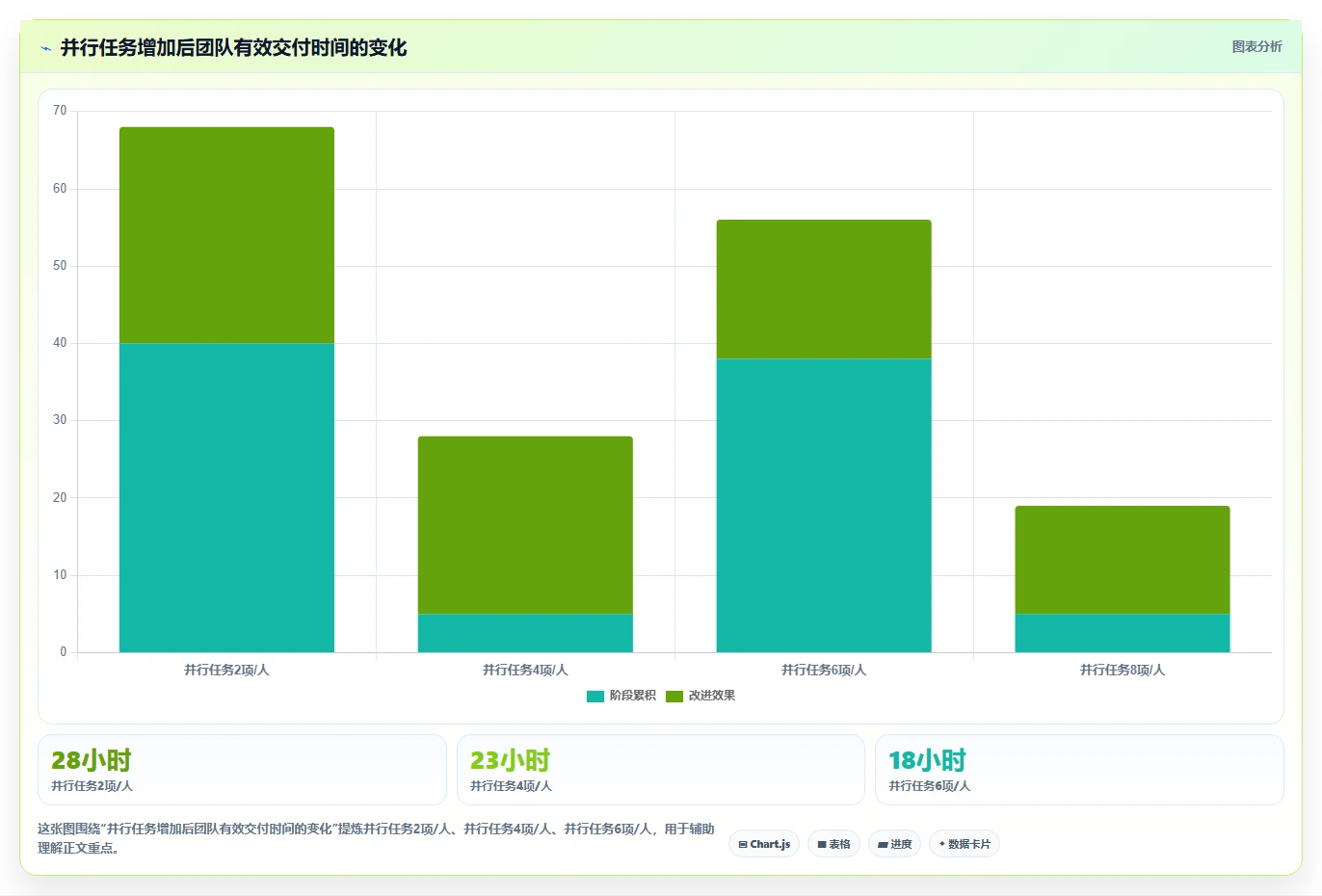
Task: Click y-axis tick label 60
Action: click(60, 189)
